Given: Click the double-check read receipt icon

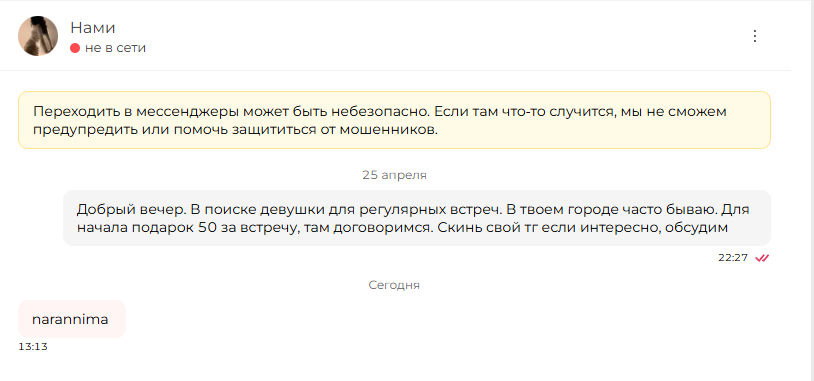Looking at the screenshot, I should [762, 258].
